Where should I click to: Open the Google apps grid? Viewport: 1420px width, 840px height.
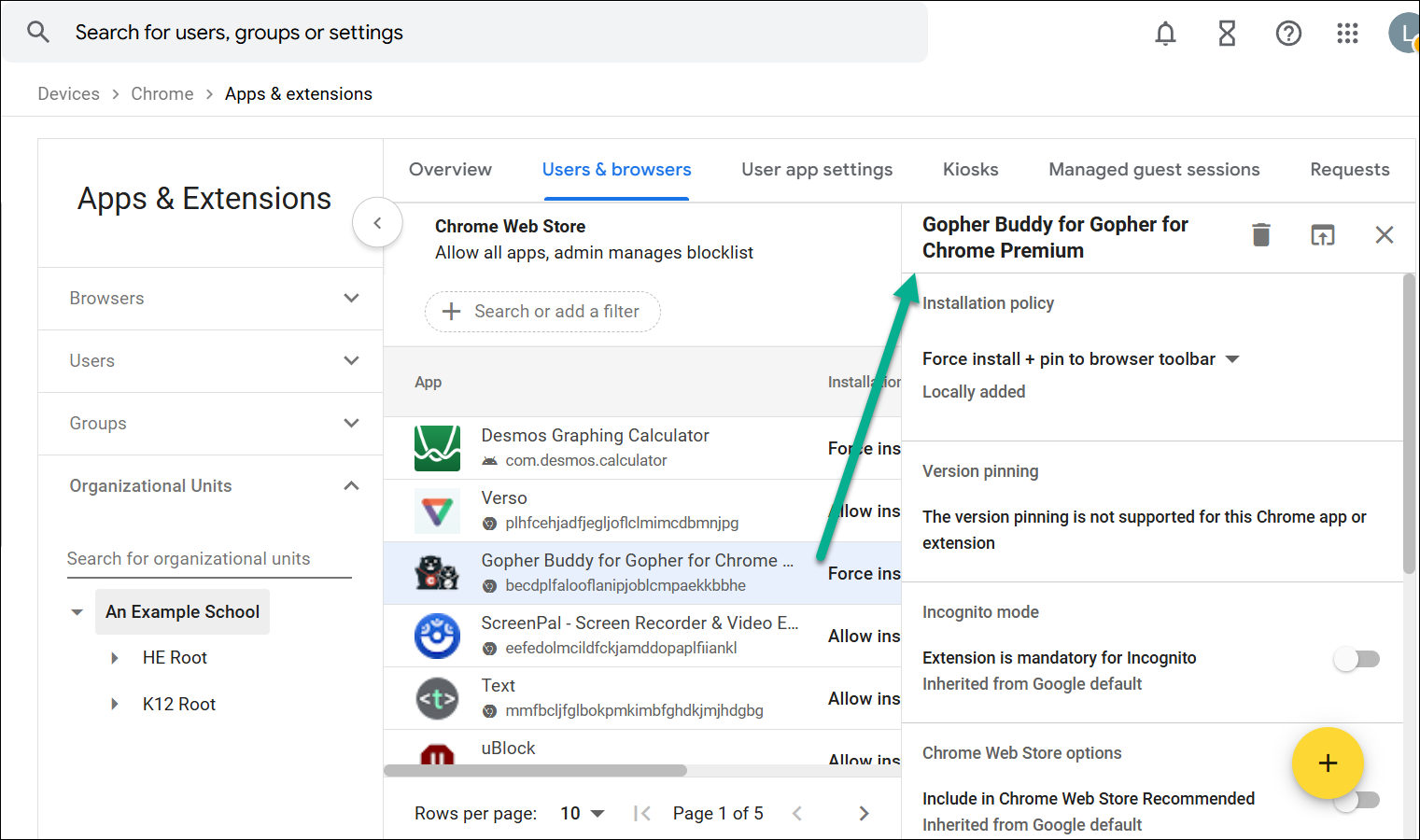tap(1347, 34)
